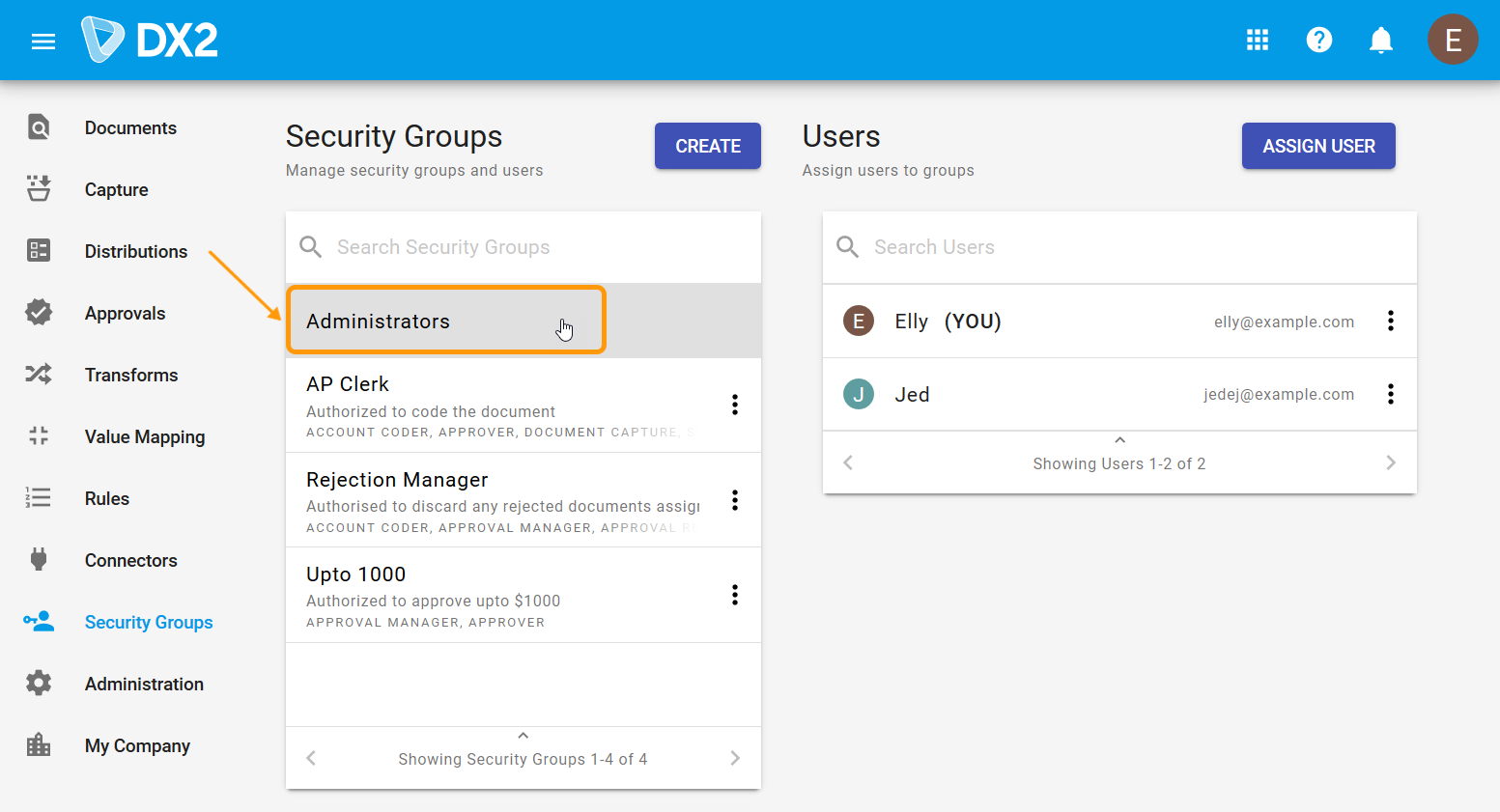
Task: Click the ASSIGN USER button
Action: point(1318,146)
